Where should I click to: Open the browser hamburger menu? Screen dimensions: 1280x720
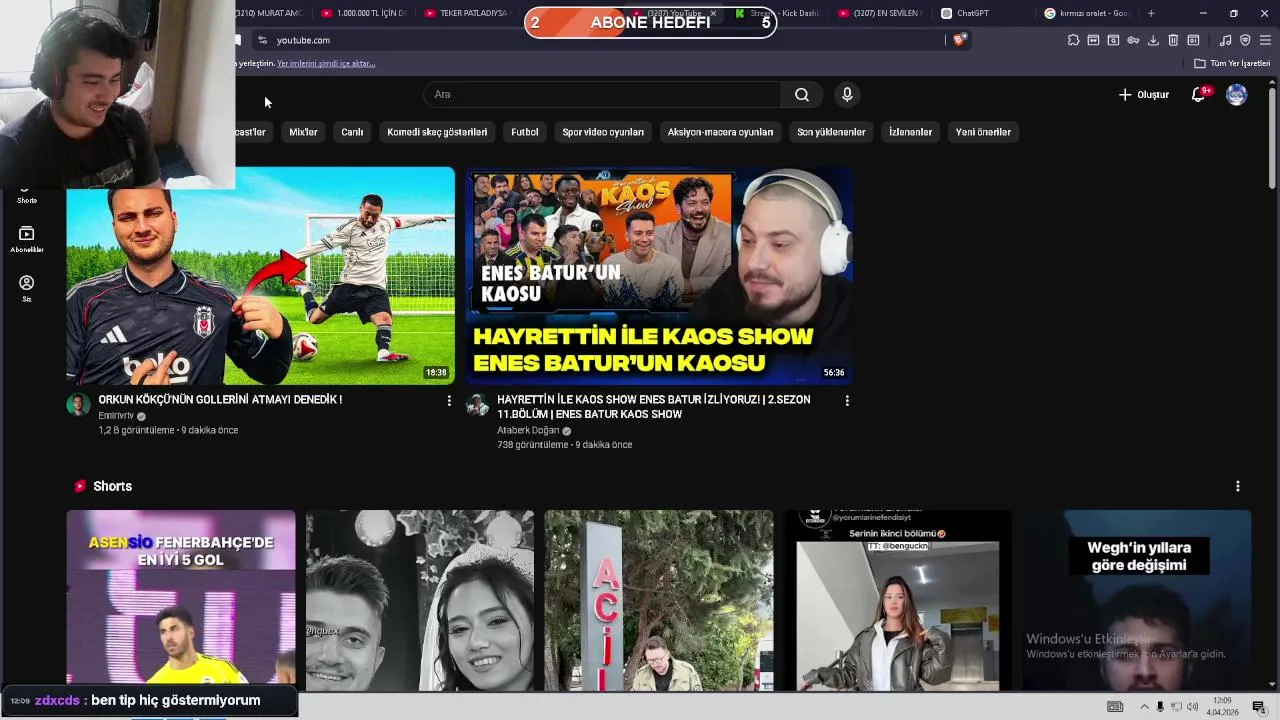(x=1265, y=40)
